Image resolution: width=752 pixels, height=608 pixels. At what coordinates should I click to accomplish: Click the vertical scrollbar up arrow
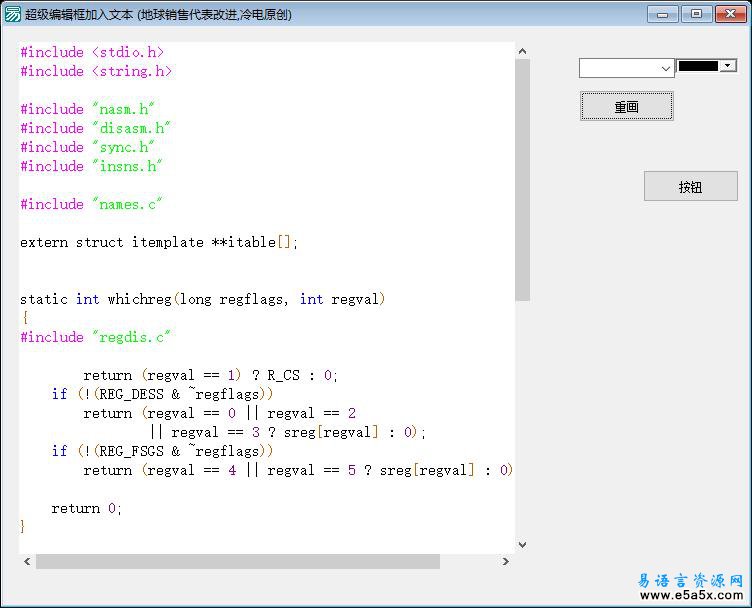(x=522, y=51)
